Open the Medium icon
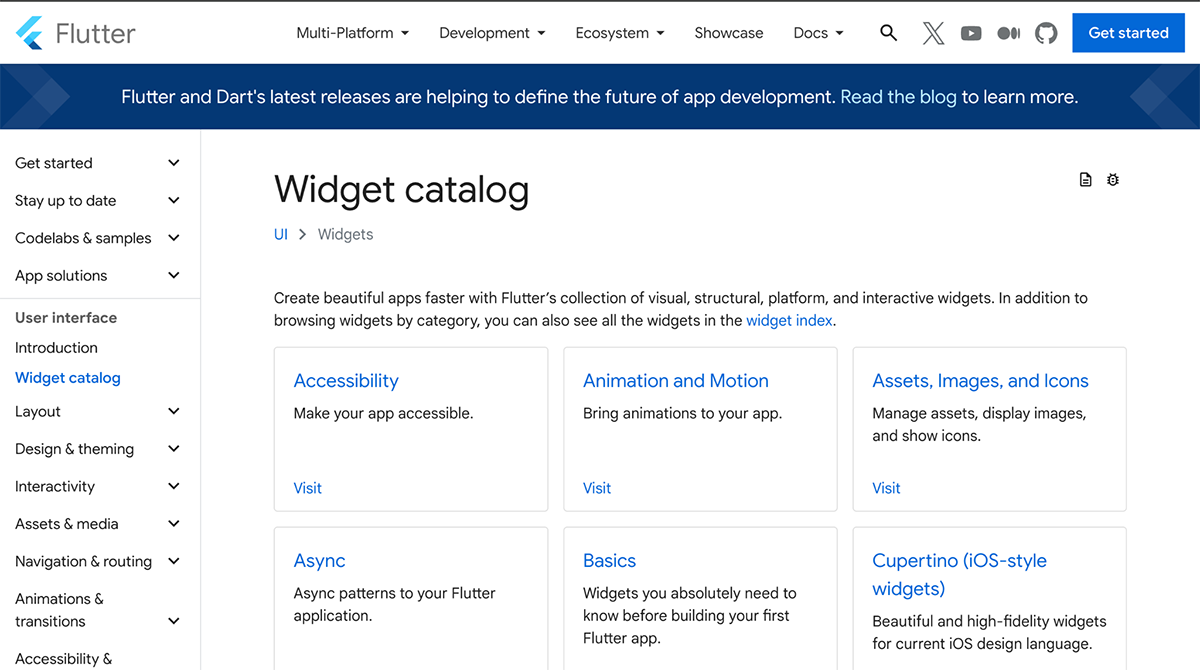The height and width of the screenshot is (670, 1200). 1008,32
